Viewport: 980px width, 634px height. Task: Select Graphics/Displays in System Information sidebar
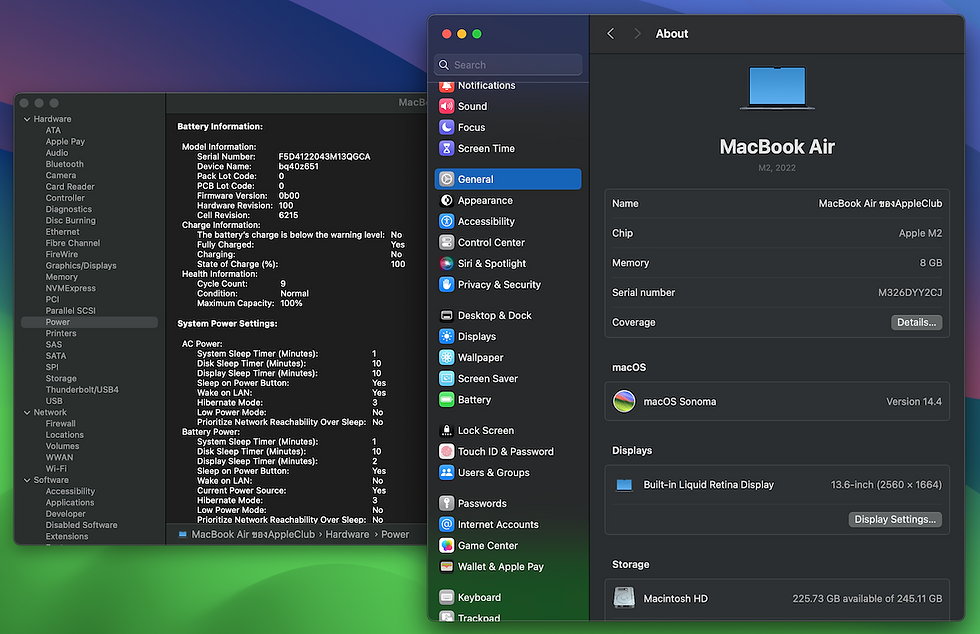click(x=81, y=266)
